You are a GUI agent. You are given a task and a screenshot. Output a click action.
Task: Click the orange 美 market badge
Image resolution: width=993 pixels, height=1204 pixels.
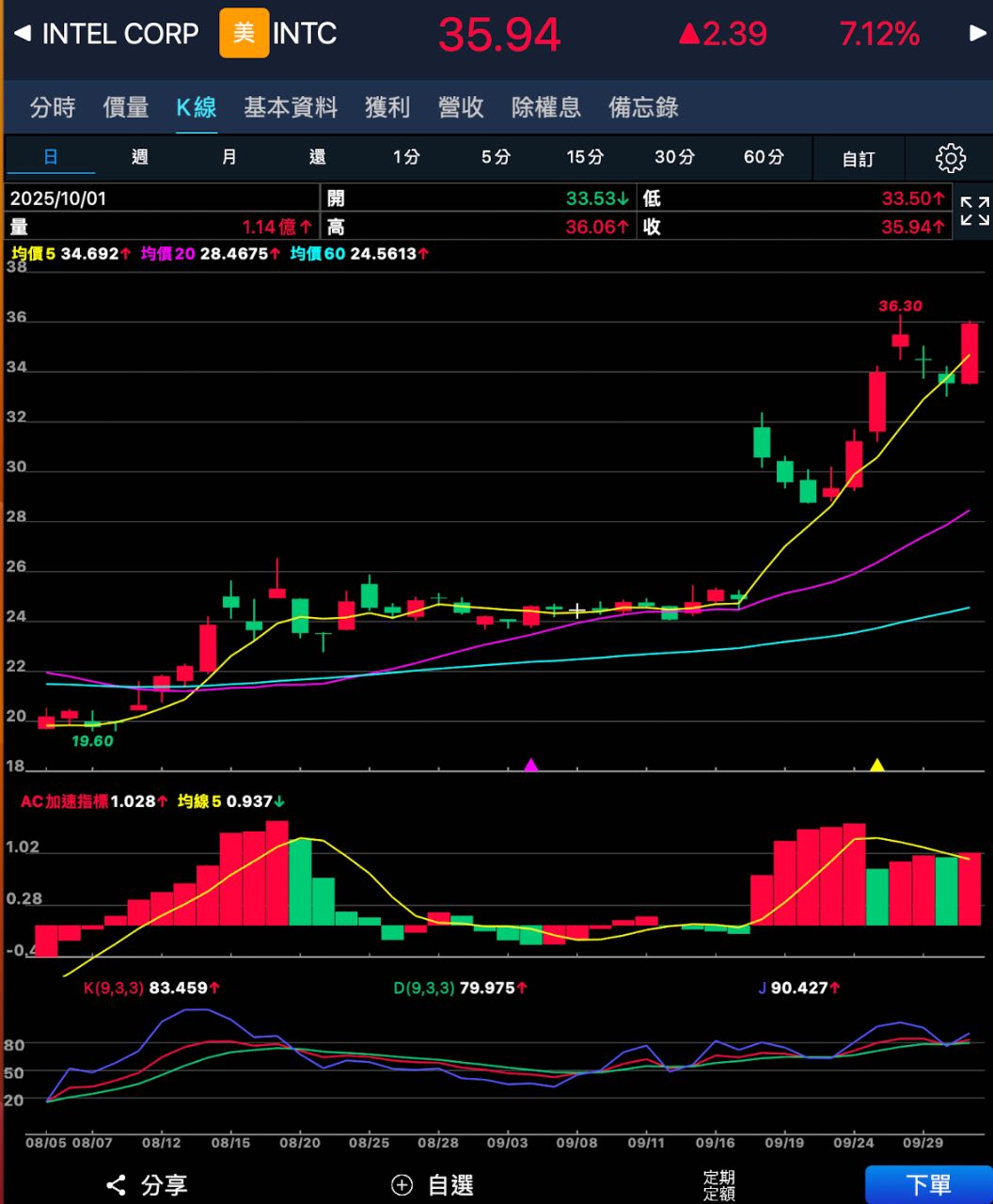coord(244,33)
